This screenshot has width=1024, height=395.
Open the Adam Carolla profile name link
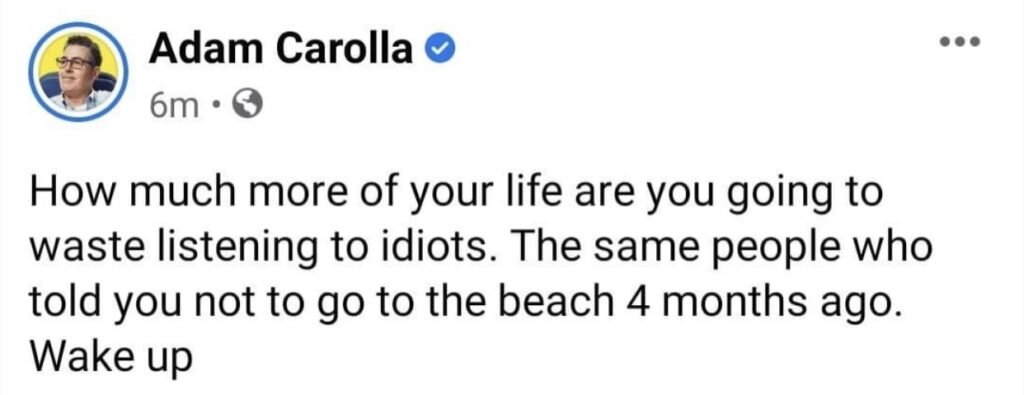280,49
